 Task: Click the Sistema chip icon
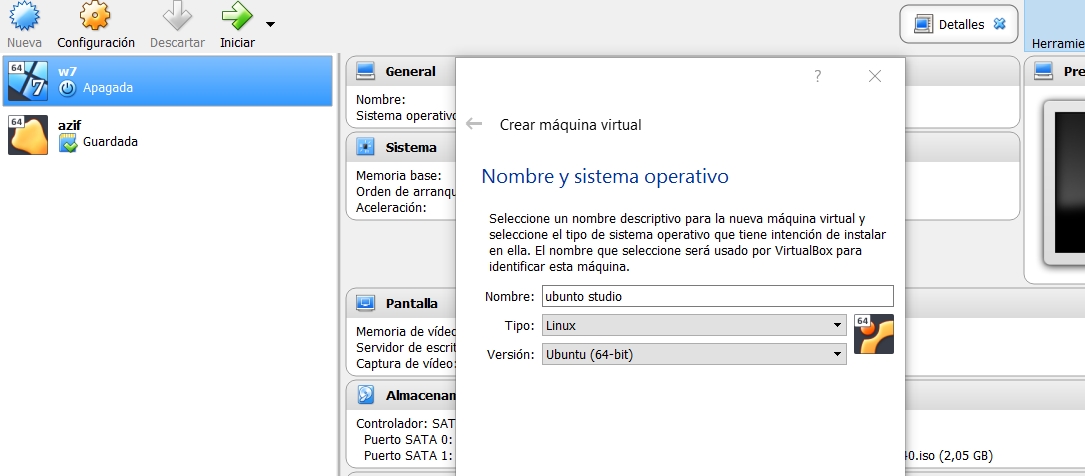pos(366,147)
